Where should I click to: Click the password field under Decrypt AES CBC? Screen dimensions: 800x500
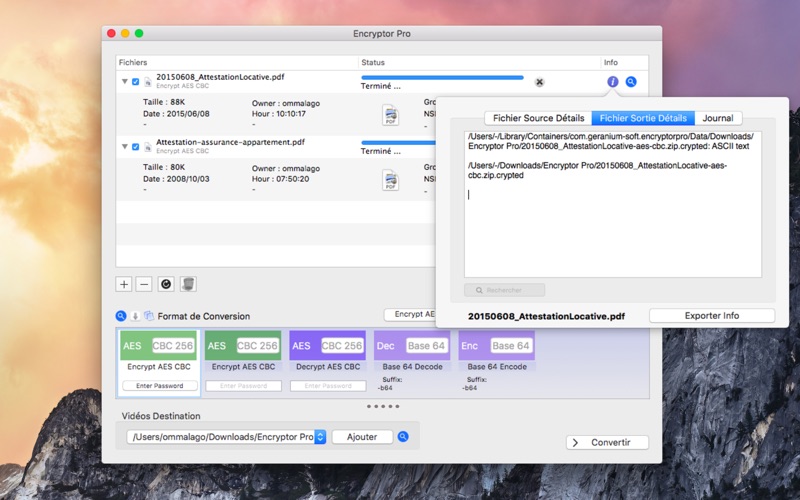[x=328, y=386]
